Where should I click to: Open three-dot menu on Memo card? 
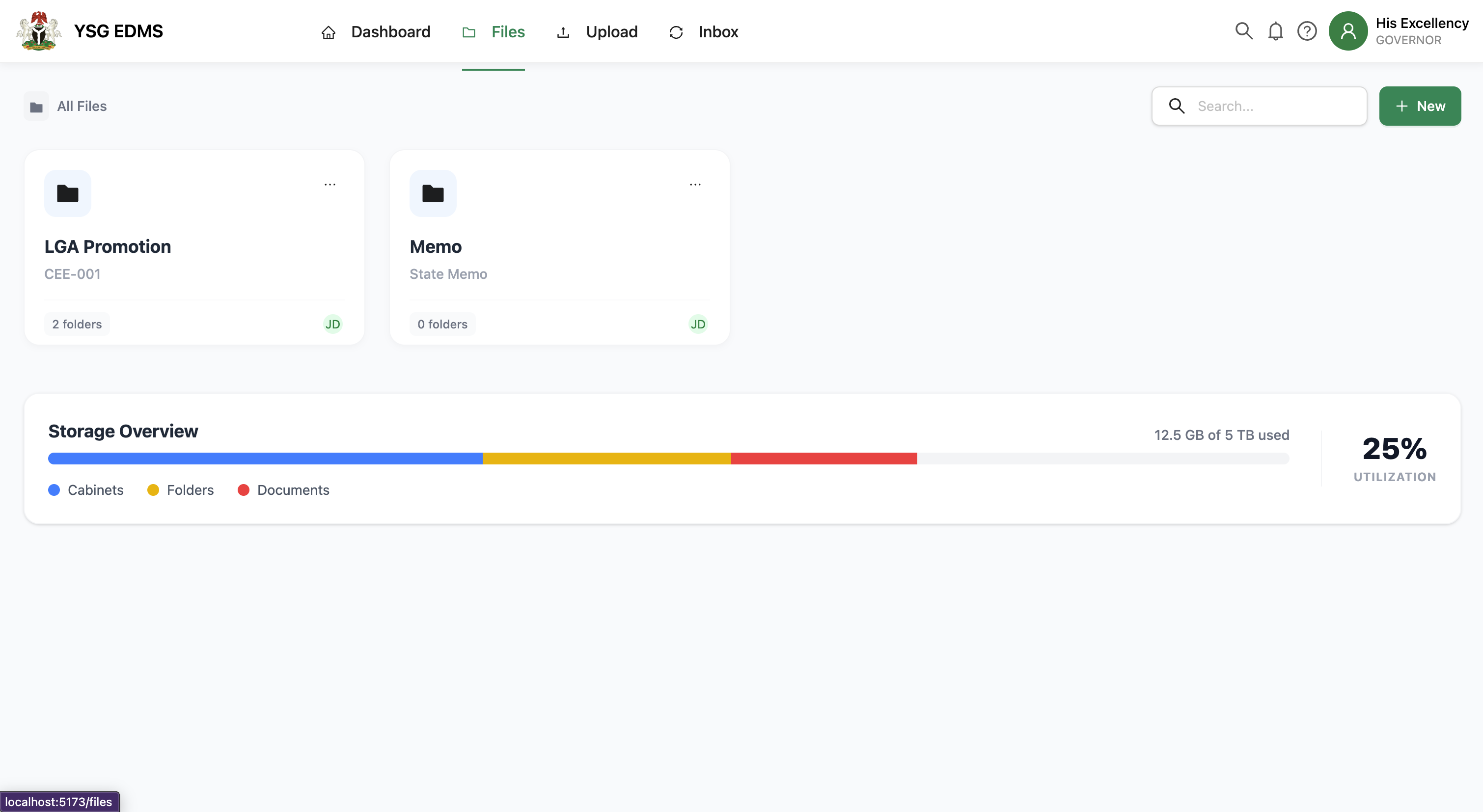695,185
